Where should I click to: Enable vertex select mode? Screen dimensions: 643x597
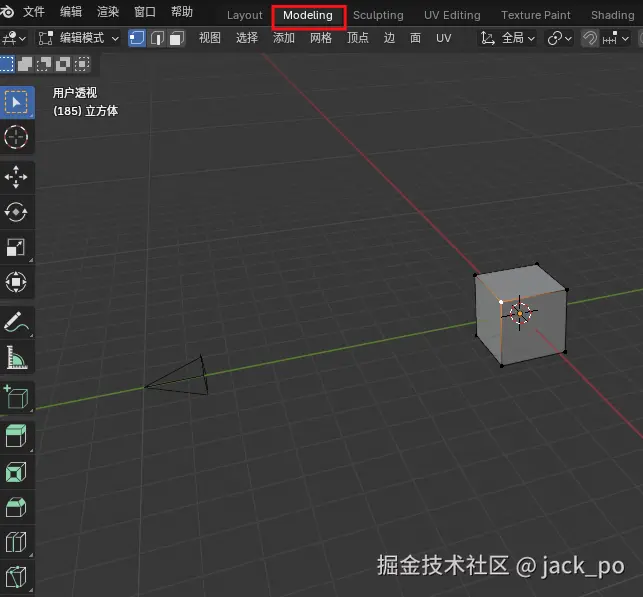137,38
